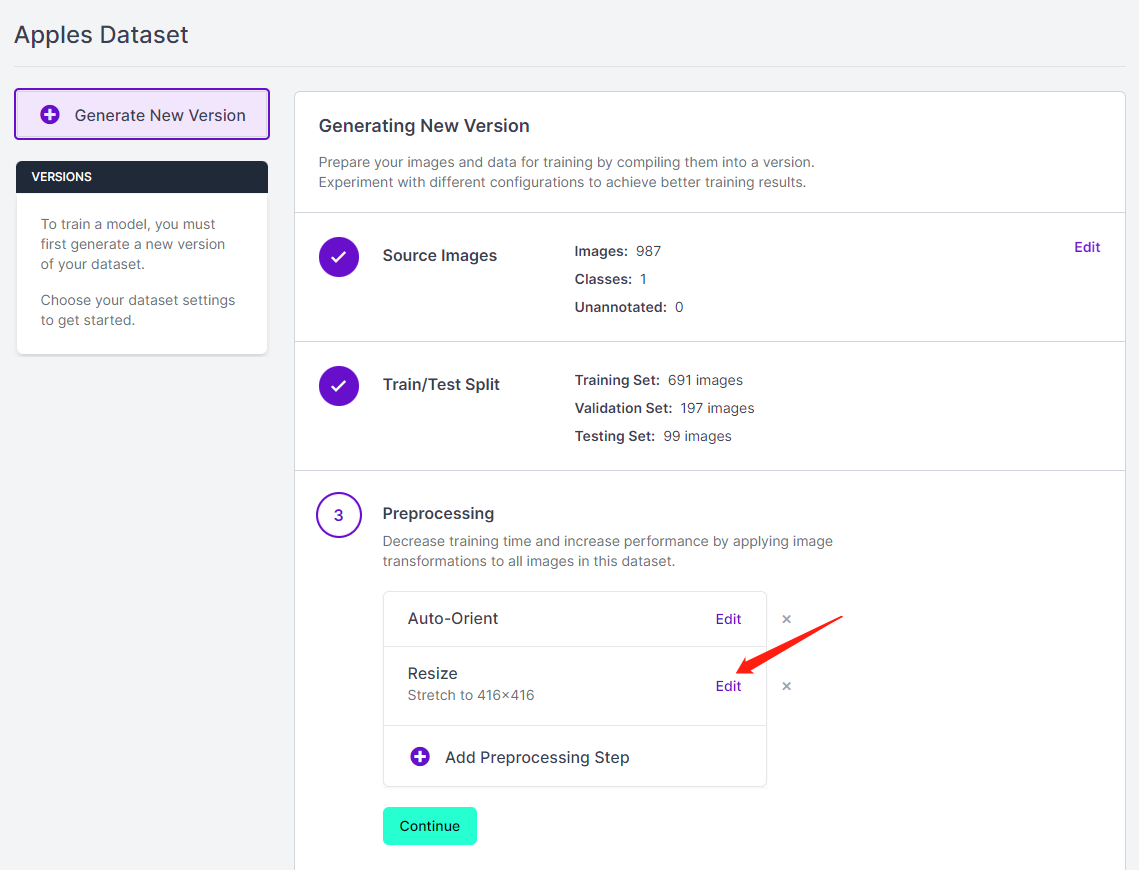The image size is (1139, 870).
Task: Click the Generating New Version heading
Action: pos(423,126)
